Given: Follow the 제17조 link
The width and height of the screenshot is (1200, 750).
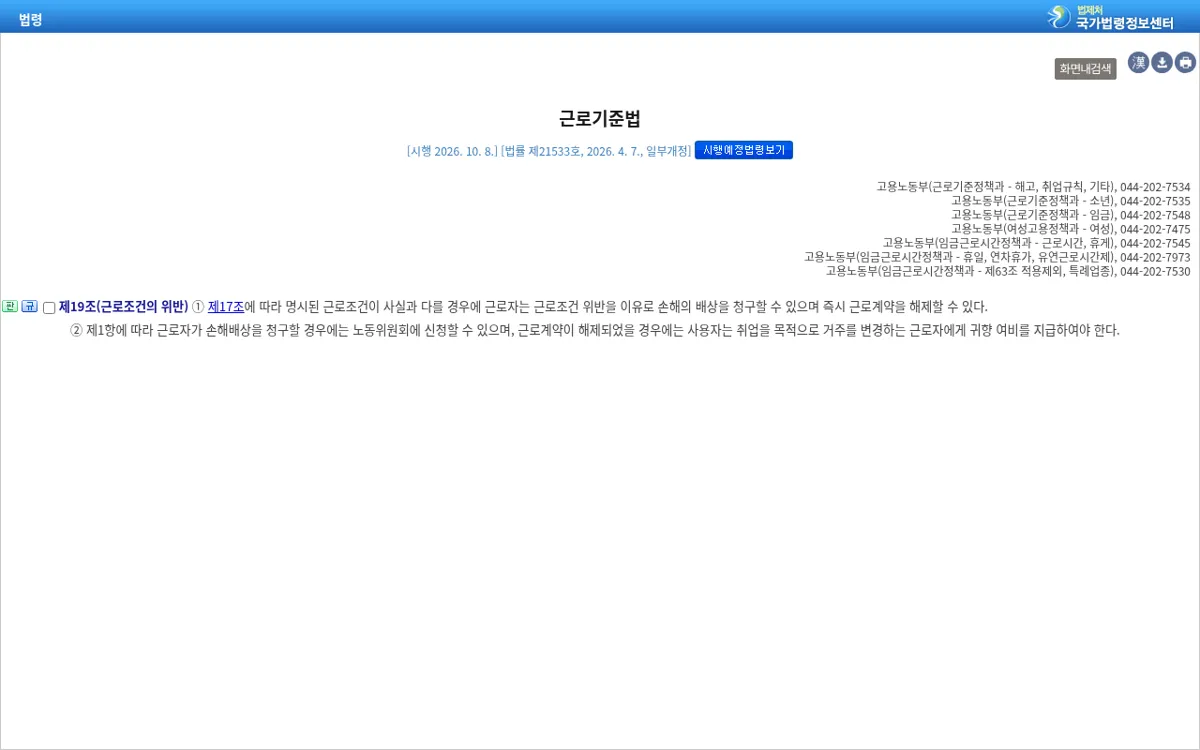Looking at the screenshot, I should (x=226, y=307).
